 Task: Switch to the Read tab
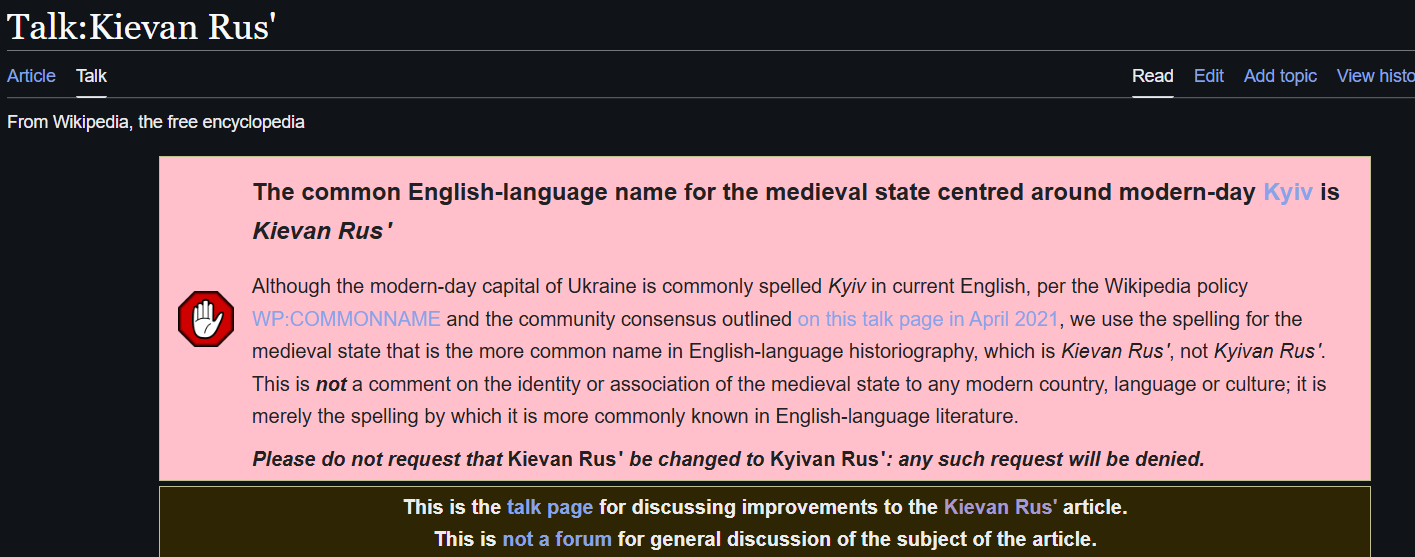[x=1152, y=76]
